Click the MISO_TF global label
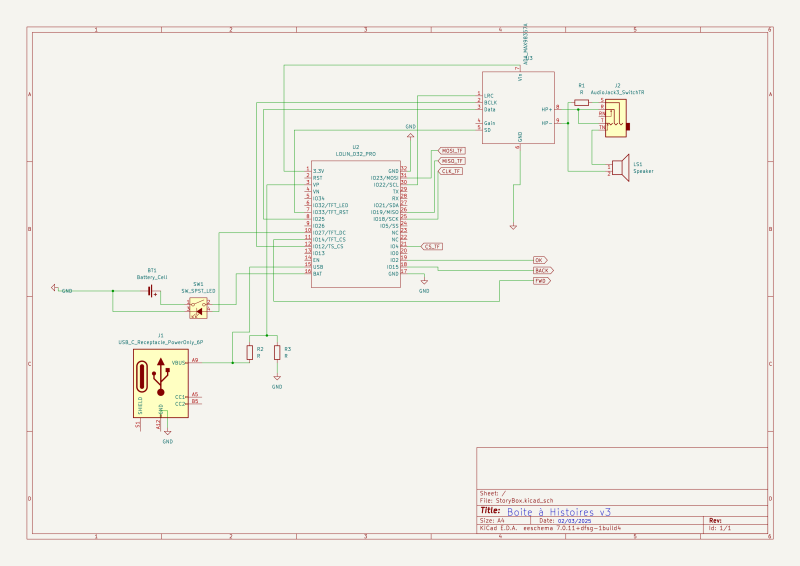This screenshot has width=800, height=566. (452, 161)
